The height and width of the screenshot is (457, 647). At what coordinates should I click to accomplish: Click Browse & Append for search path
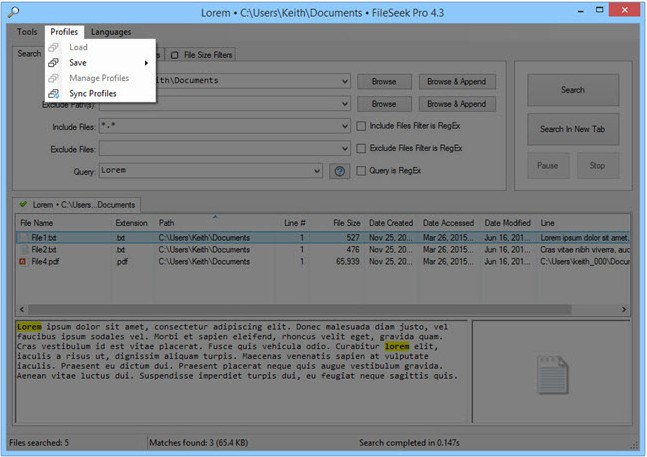(x=457, y=82)
